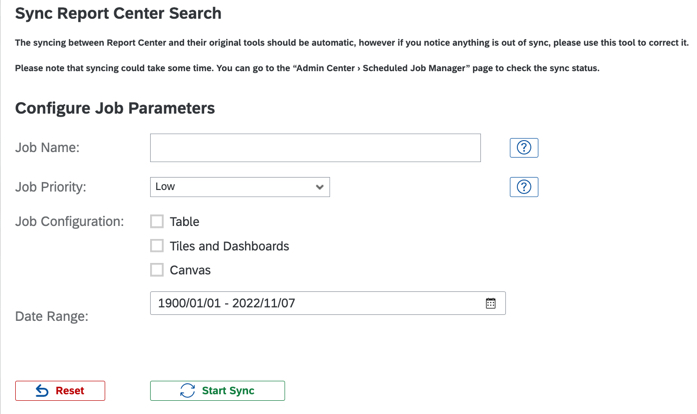The height and width of the screenshot is (414, 697).
Task: Enable the Table checkbox
Action: pyautogui.click(x=157, y=222)
